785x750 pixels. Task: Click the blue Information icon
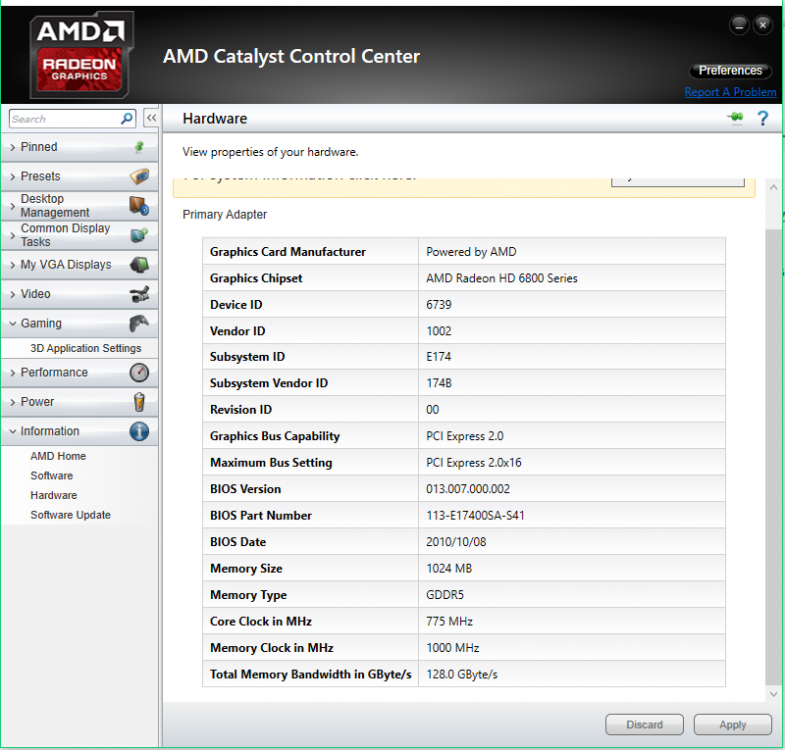pos(139,431)
